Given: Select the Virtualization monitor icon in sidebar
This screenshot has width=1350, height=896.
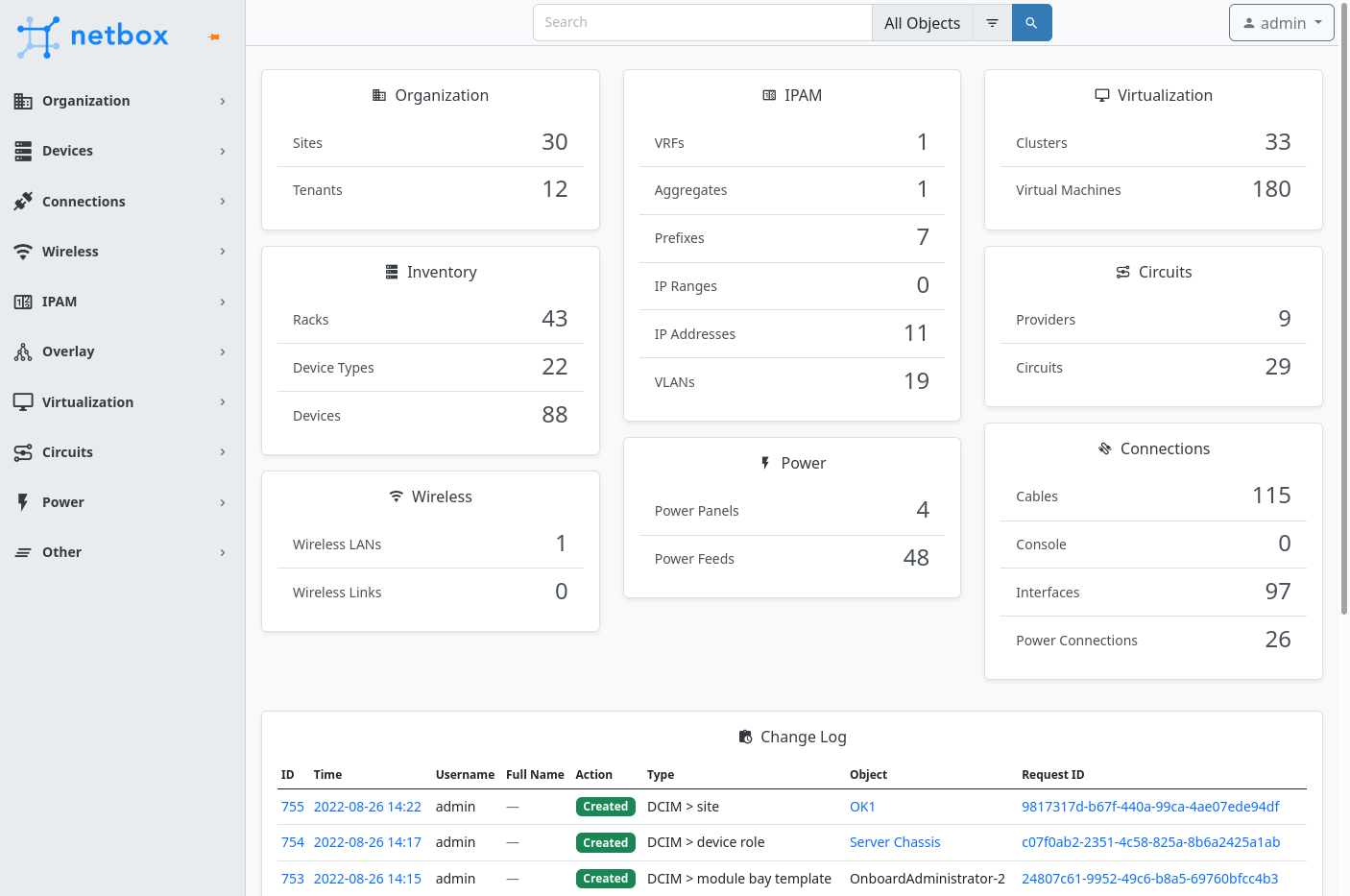Looking at the screenshot, I should [23, 401].
